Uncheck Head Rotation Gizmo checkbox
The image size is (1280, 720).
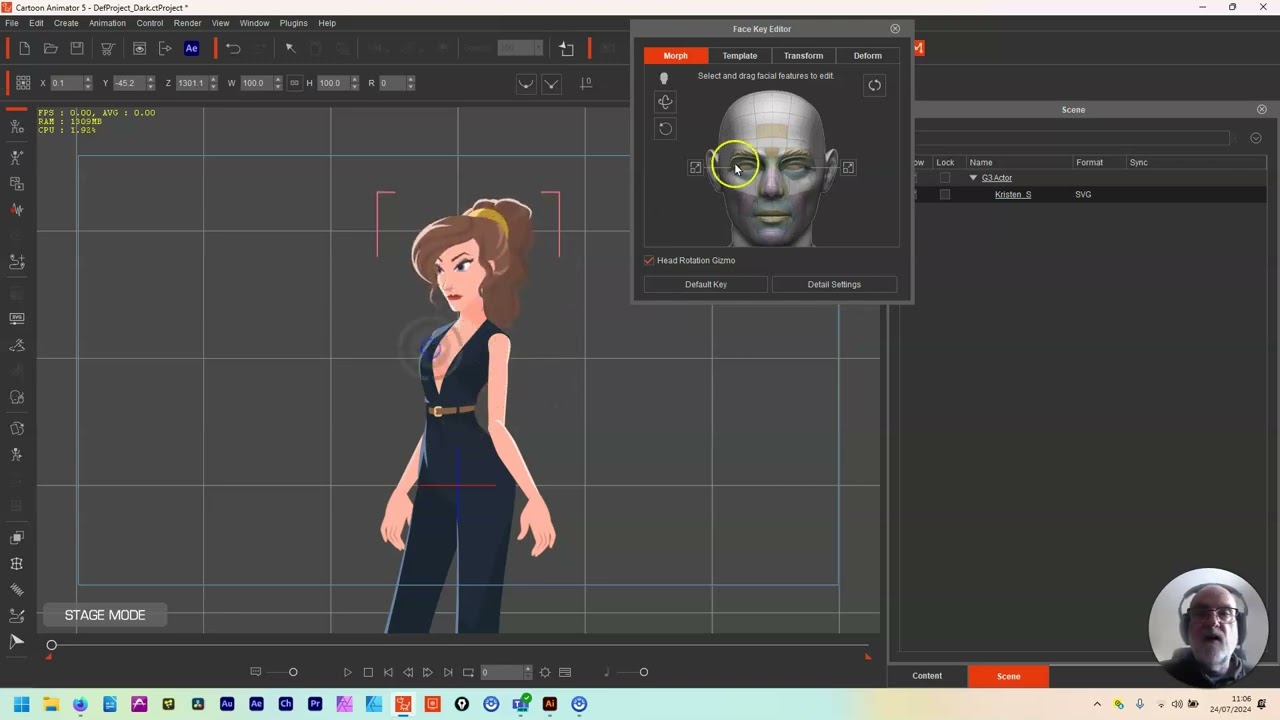coord(649,260)
